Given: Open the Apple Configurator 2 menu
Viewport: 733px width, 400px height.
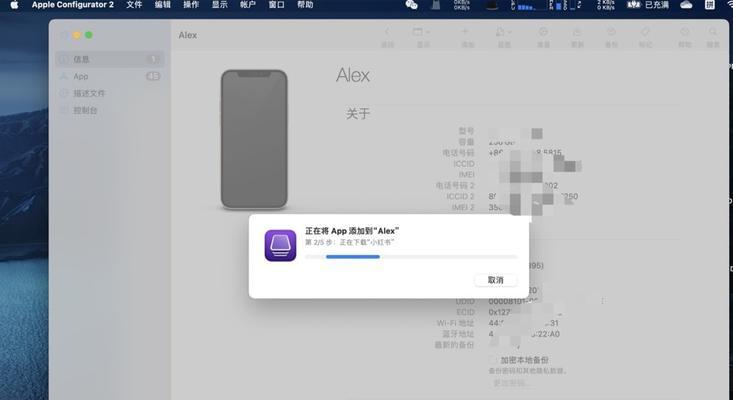Looking at the screenshot, I should click(x=72, y=5).
